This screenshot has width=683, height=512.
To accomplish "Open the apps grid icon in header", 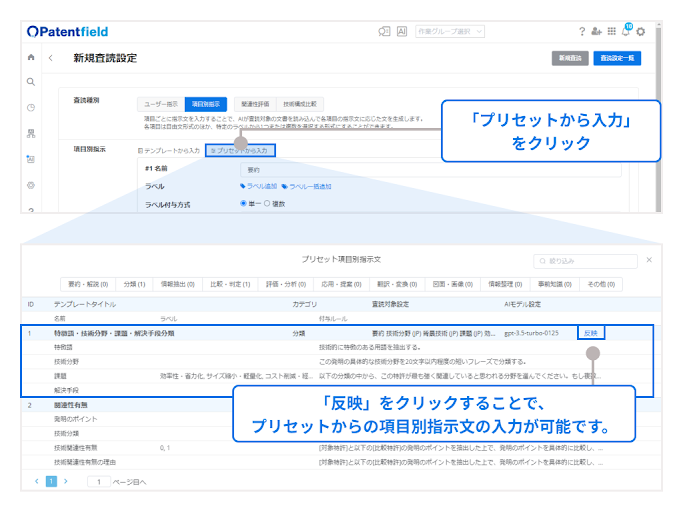I will point(611,32).
